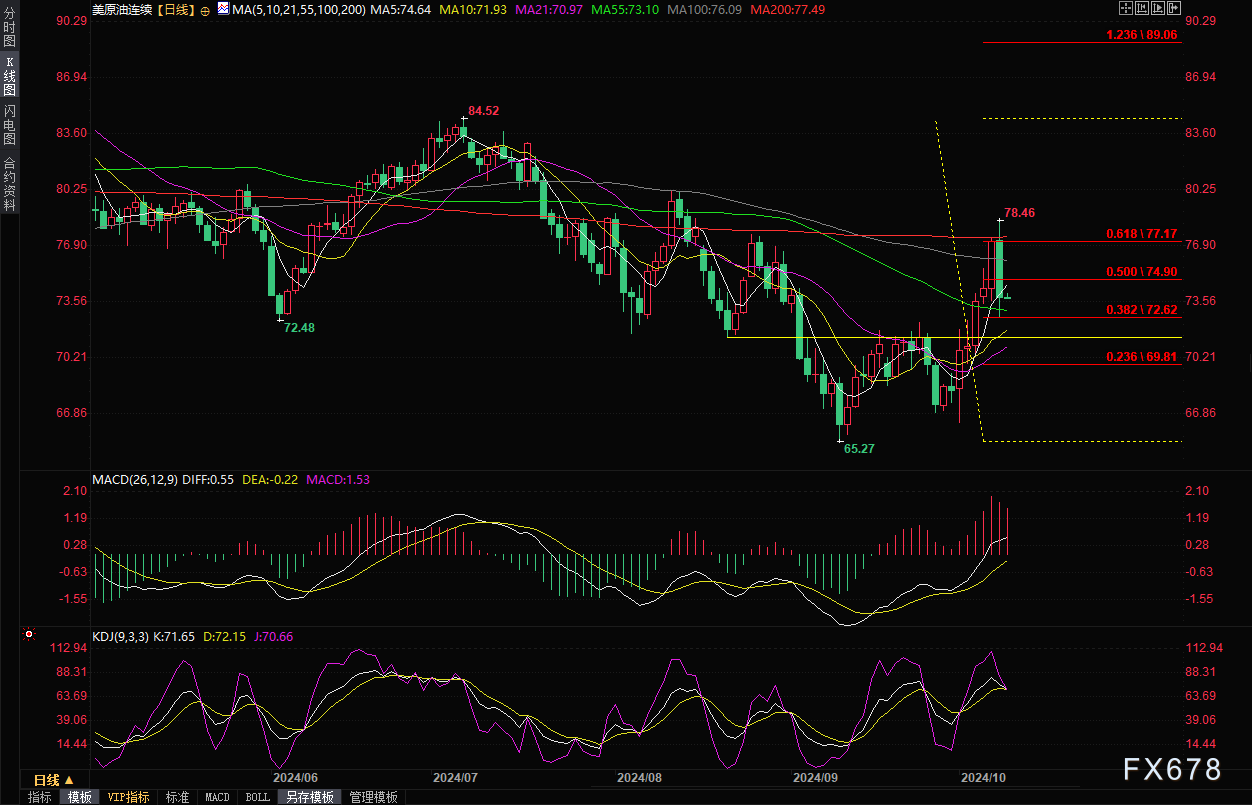Click the shift-chart-right range icon
Viewport: 1252px width, 805px height.
[1159, 9]
